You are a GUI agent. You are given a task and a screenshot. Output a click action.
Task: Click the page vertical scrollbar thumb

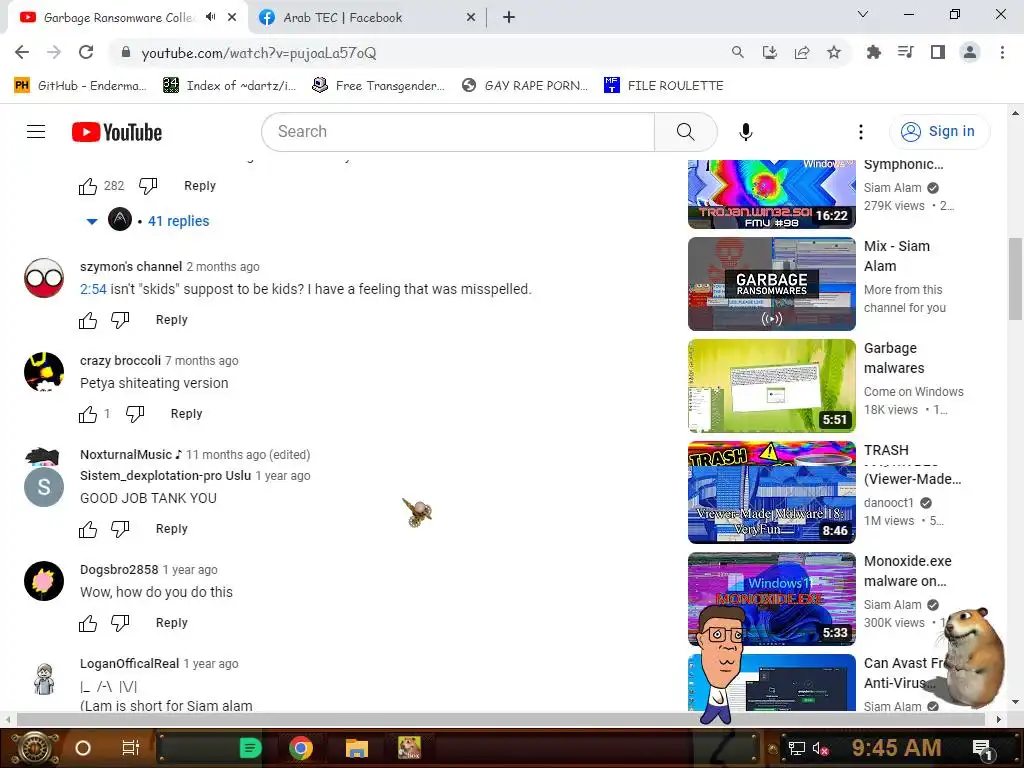coord(1015,279)
